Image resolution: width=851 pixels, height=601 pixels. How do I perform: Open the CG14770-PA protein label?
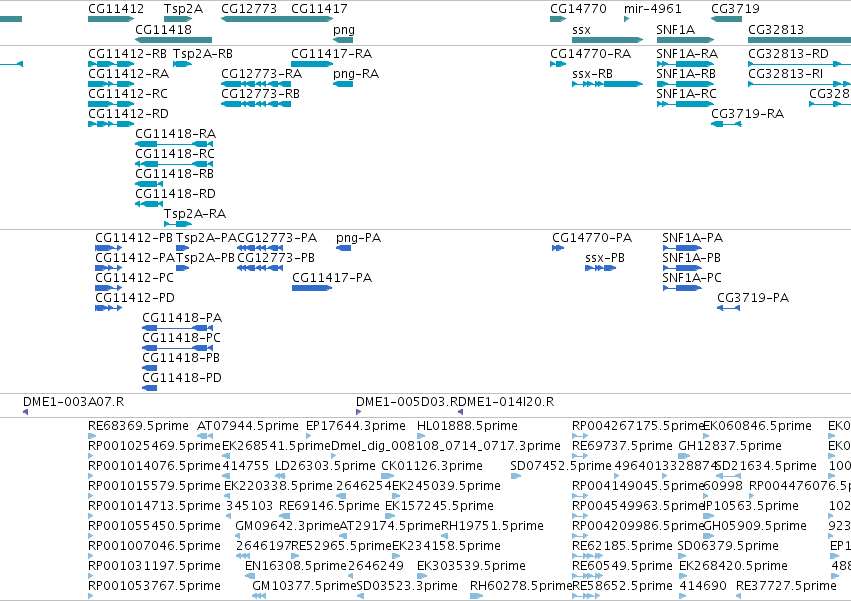592,238
